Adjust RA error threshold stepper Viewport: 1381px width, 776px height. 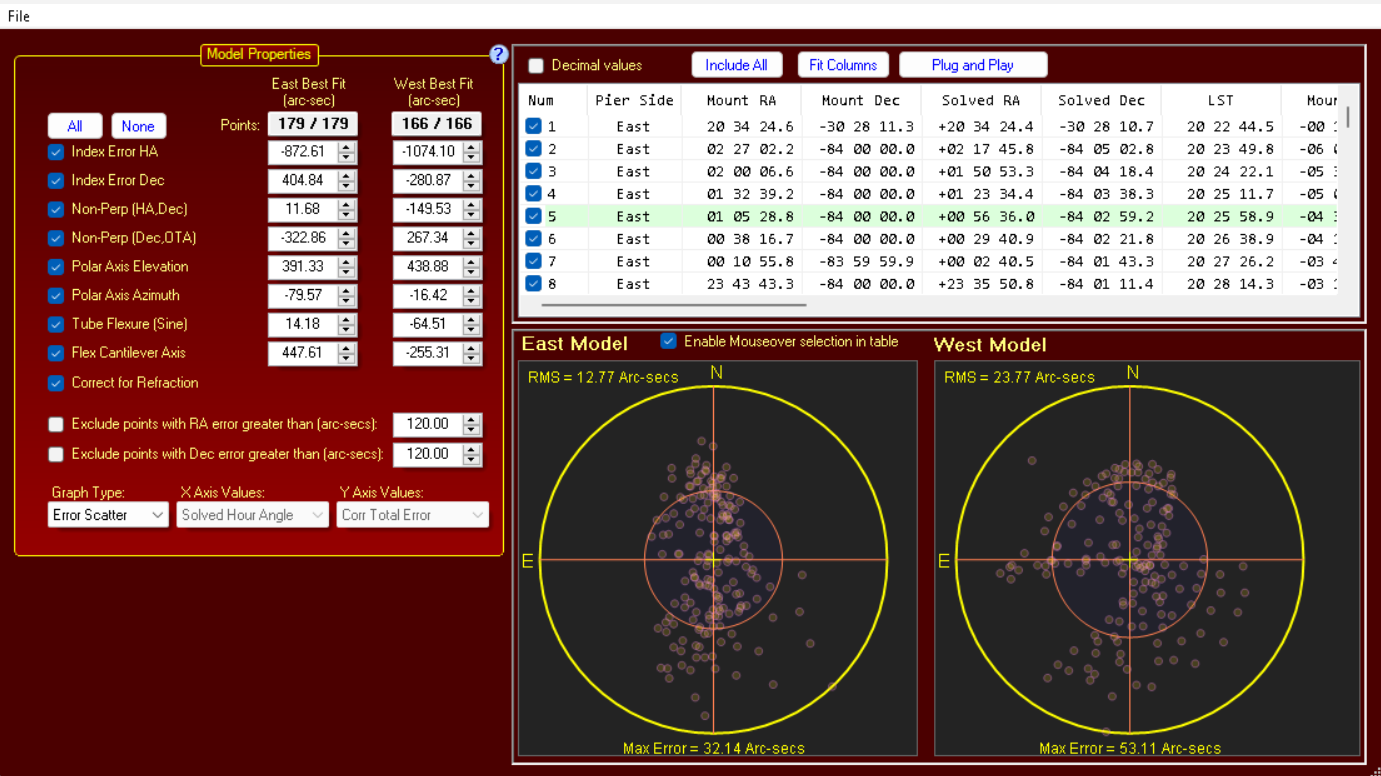click(x=472, y=424)
